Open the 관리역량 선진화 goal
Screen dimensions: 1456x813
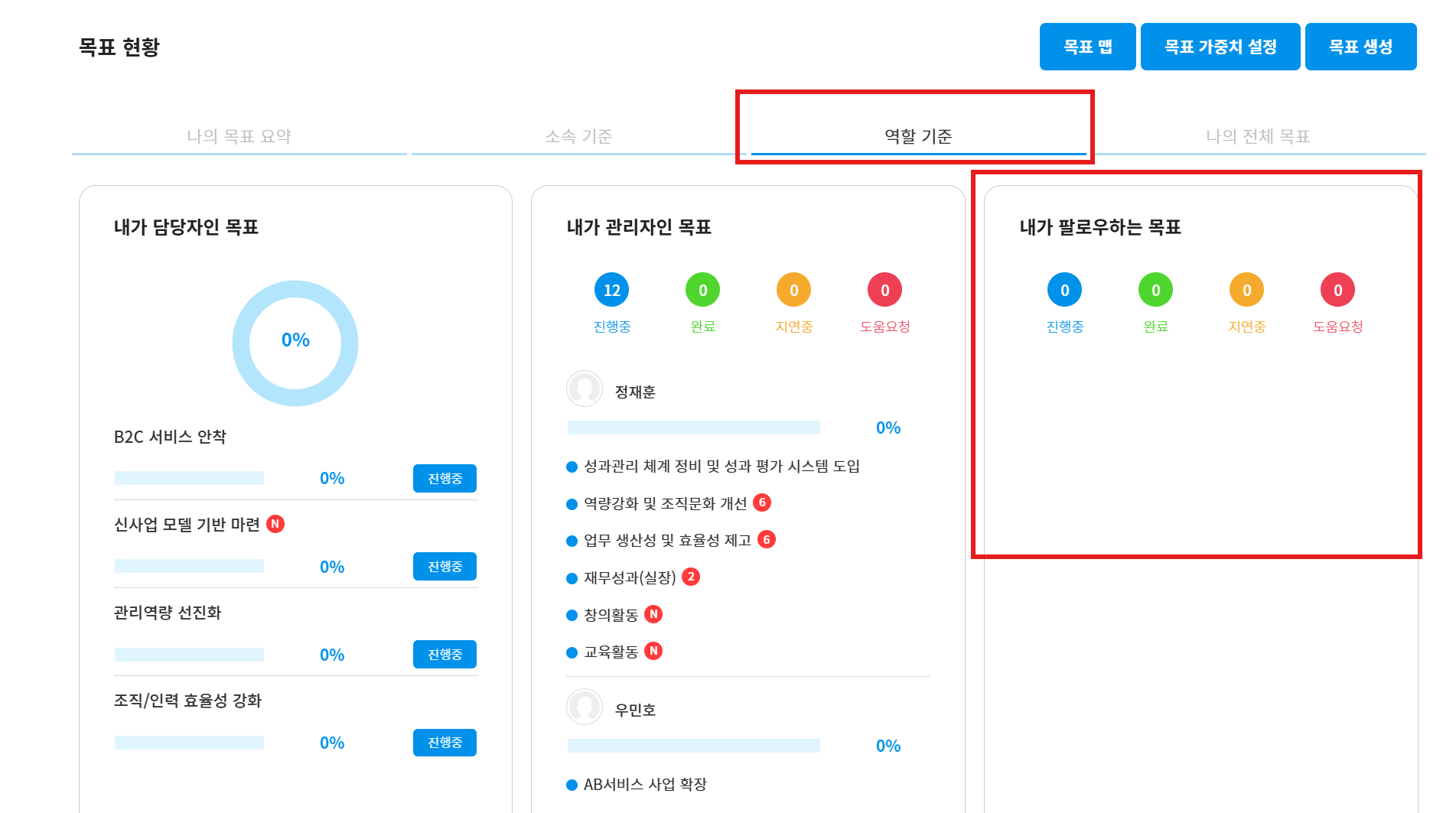point(168,613)
